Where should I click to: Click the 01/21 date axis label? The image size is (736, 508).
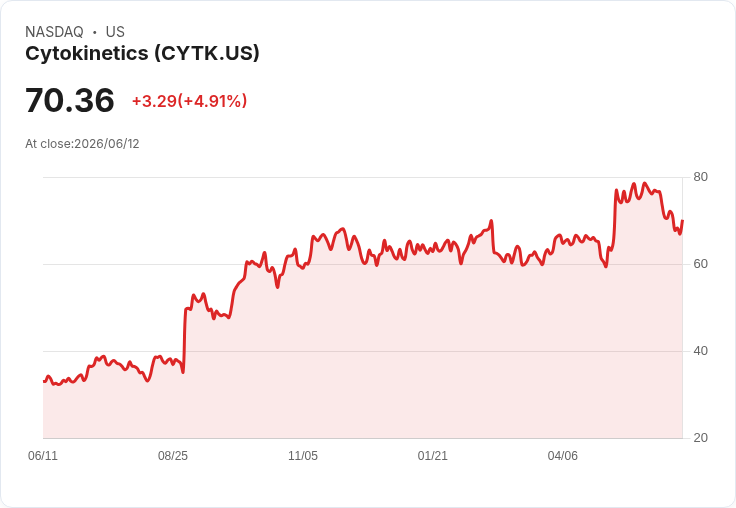coord(432,456)
